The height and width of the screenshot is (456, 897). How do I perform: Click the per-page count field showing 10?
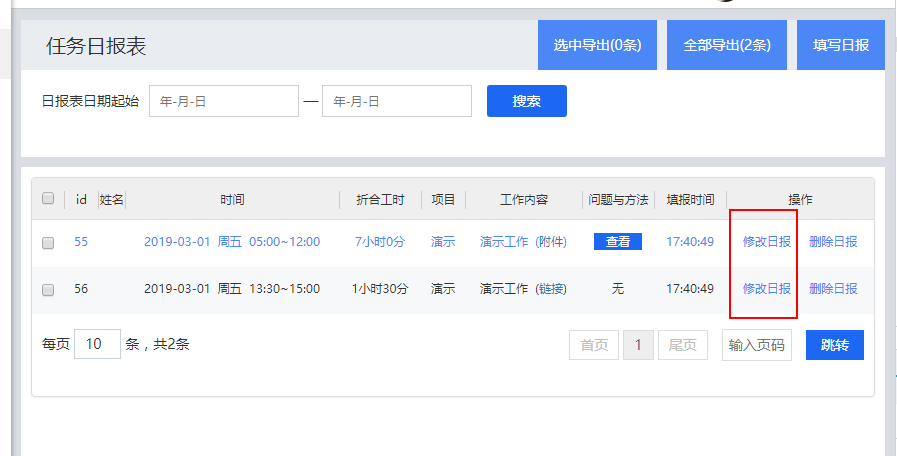coord(97,344)
